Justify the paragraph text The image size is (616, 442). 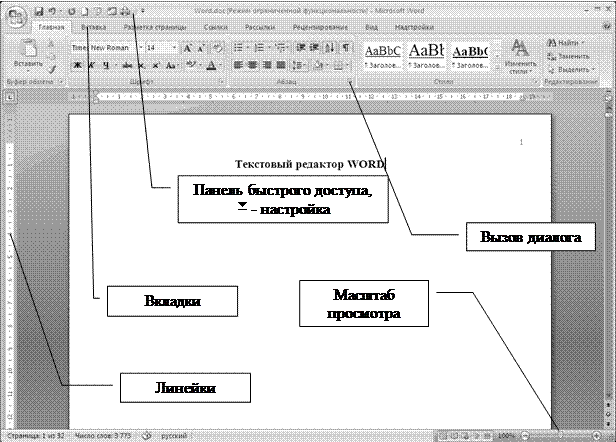click(x=280, y=64)
